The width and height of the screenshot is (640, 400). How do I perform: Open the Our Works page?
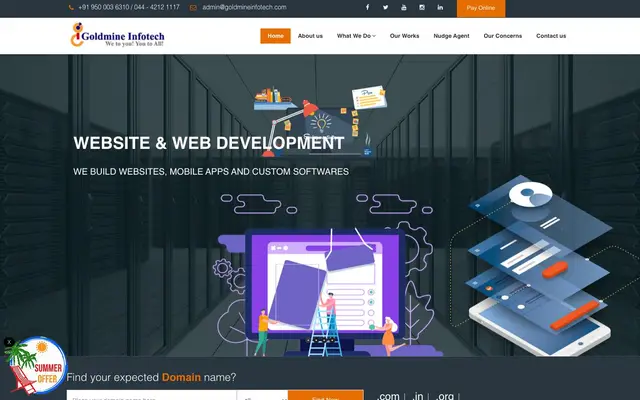(404, 36)
